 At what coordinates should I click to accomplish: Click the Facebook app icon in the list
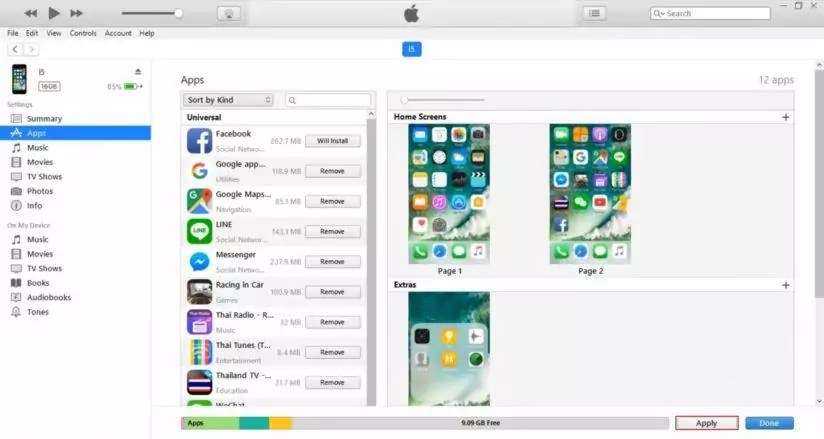click(199, 141)
